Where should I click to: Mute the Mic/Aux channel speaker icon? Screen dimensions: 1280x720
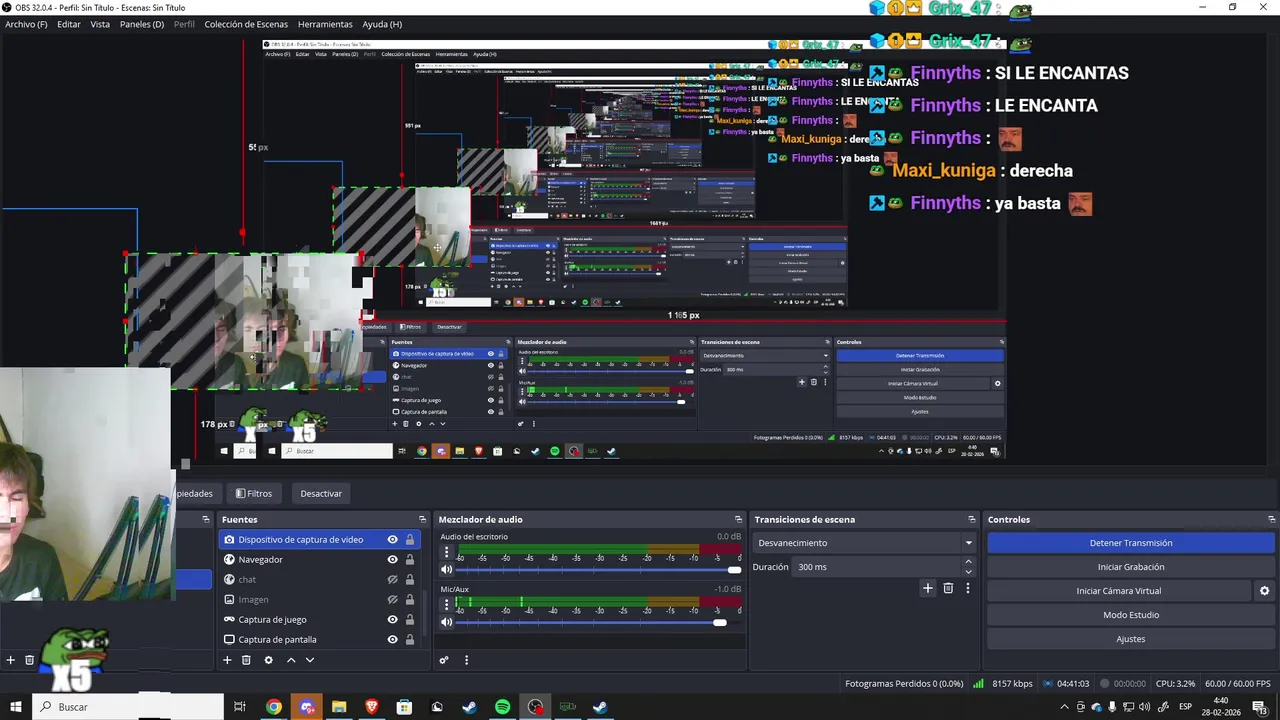coord(447,622)
